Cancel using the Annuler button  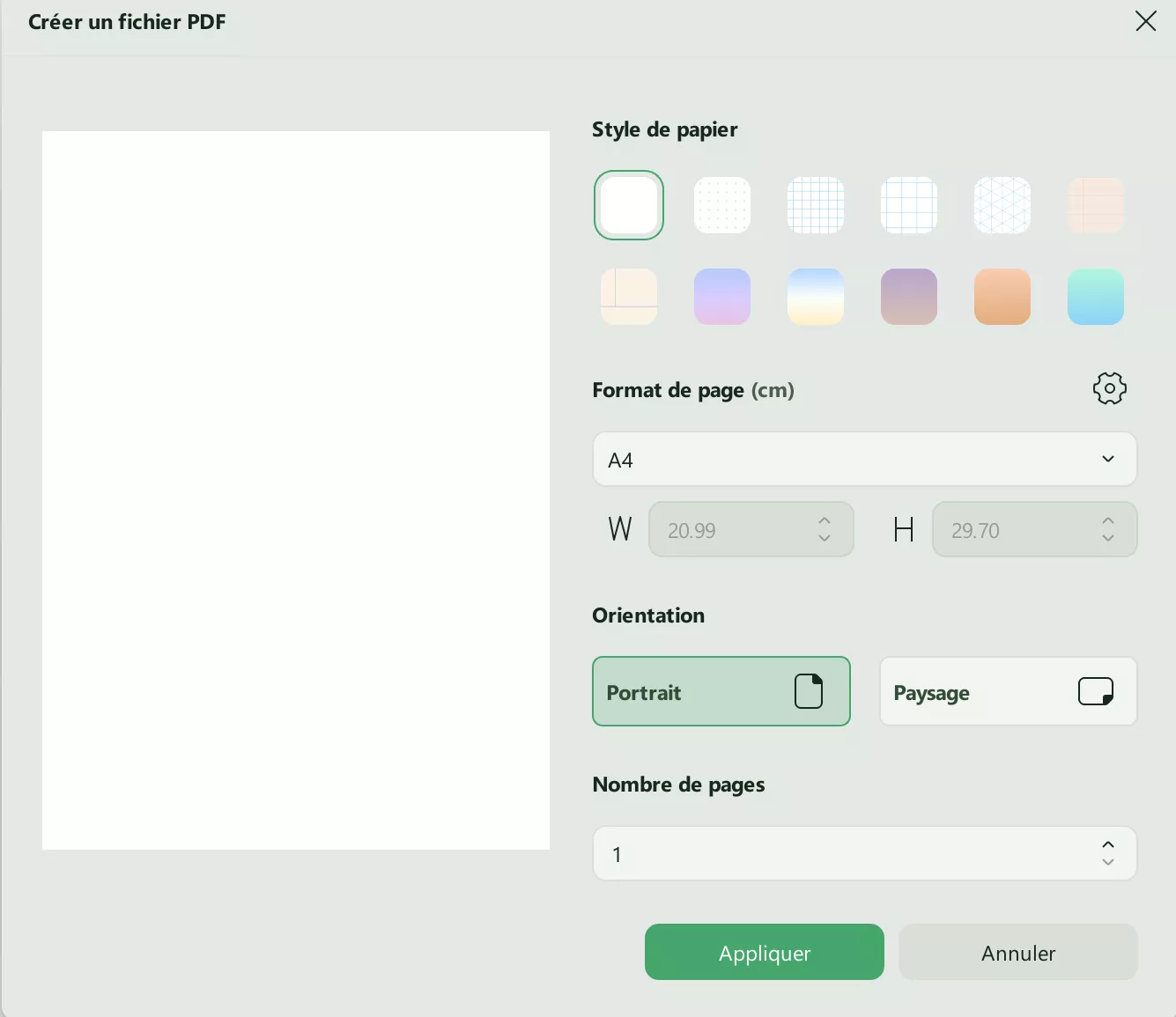(1017, 952)
